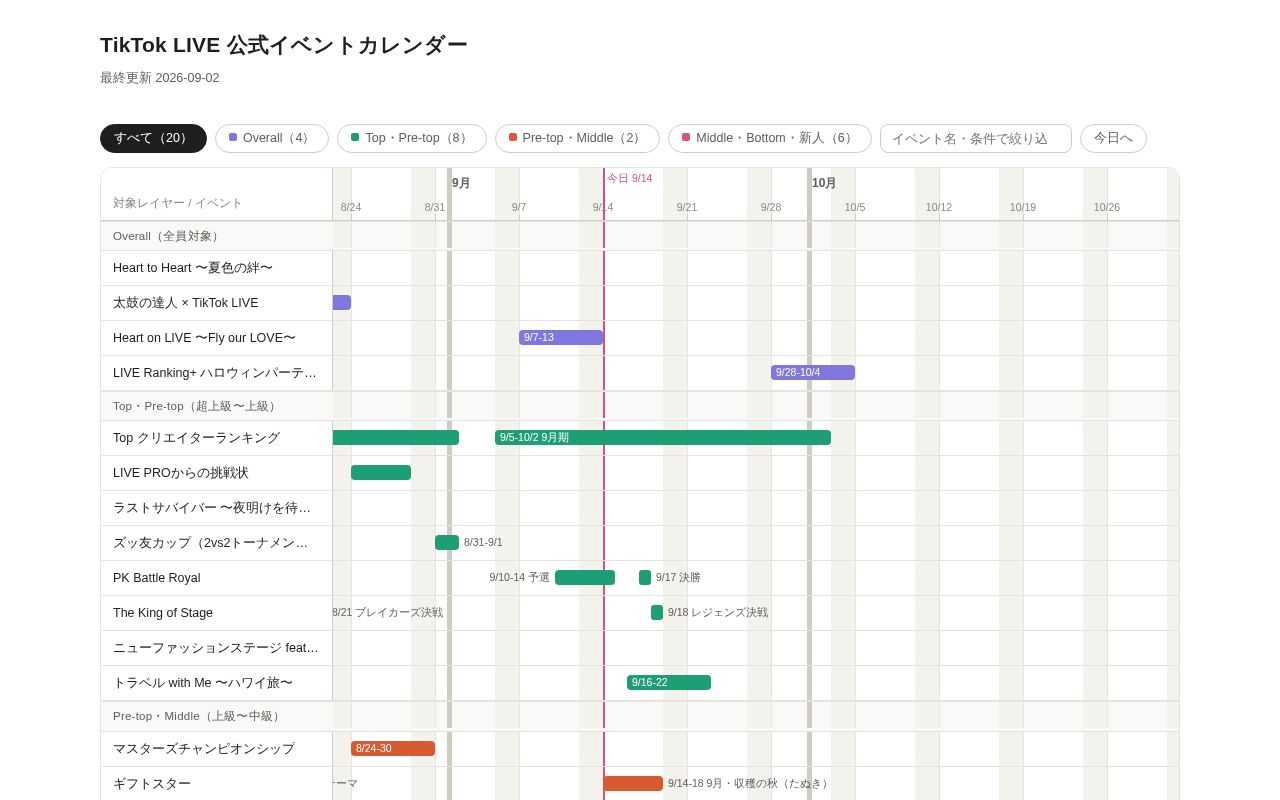Click the 9/16-22 travel event bar

[669, 683]
